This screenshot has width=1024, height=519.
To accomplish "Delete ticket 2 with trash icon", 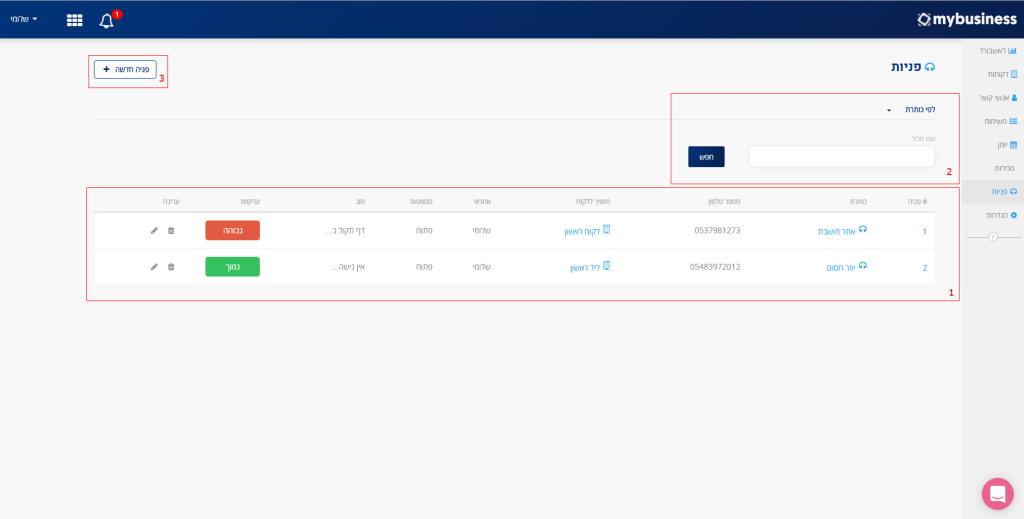I will point(171,267).
